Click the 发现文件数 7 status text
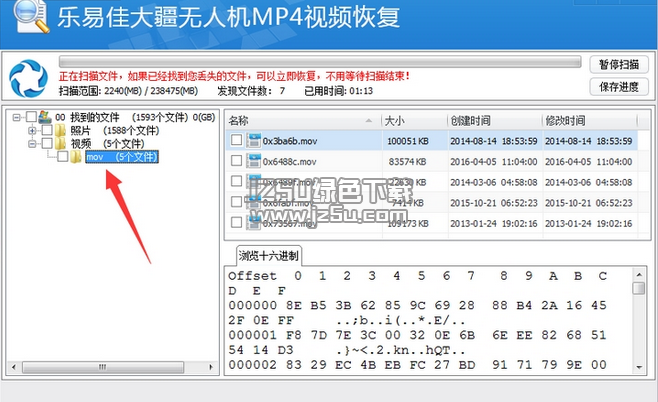This screenshot has width=658, height=402. 251,91
